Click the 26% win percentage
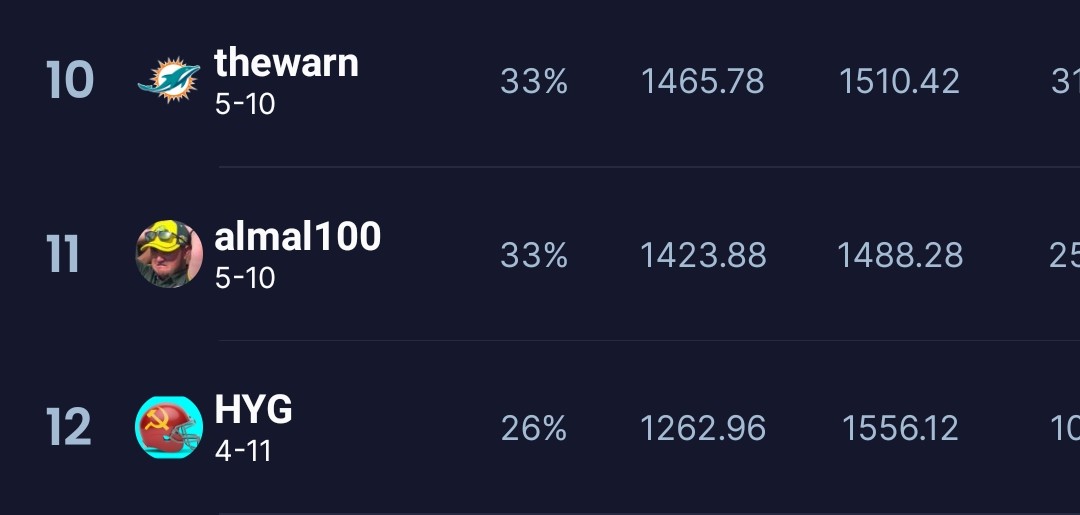1080x515 pixels. click(534, 429)
